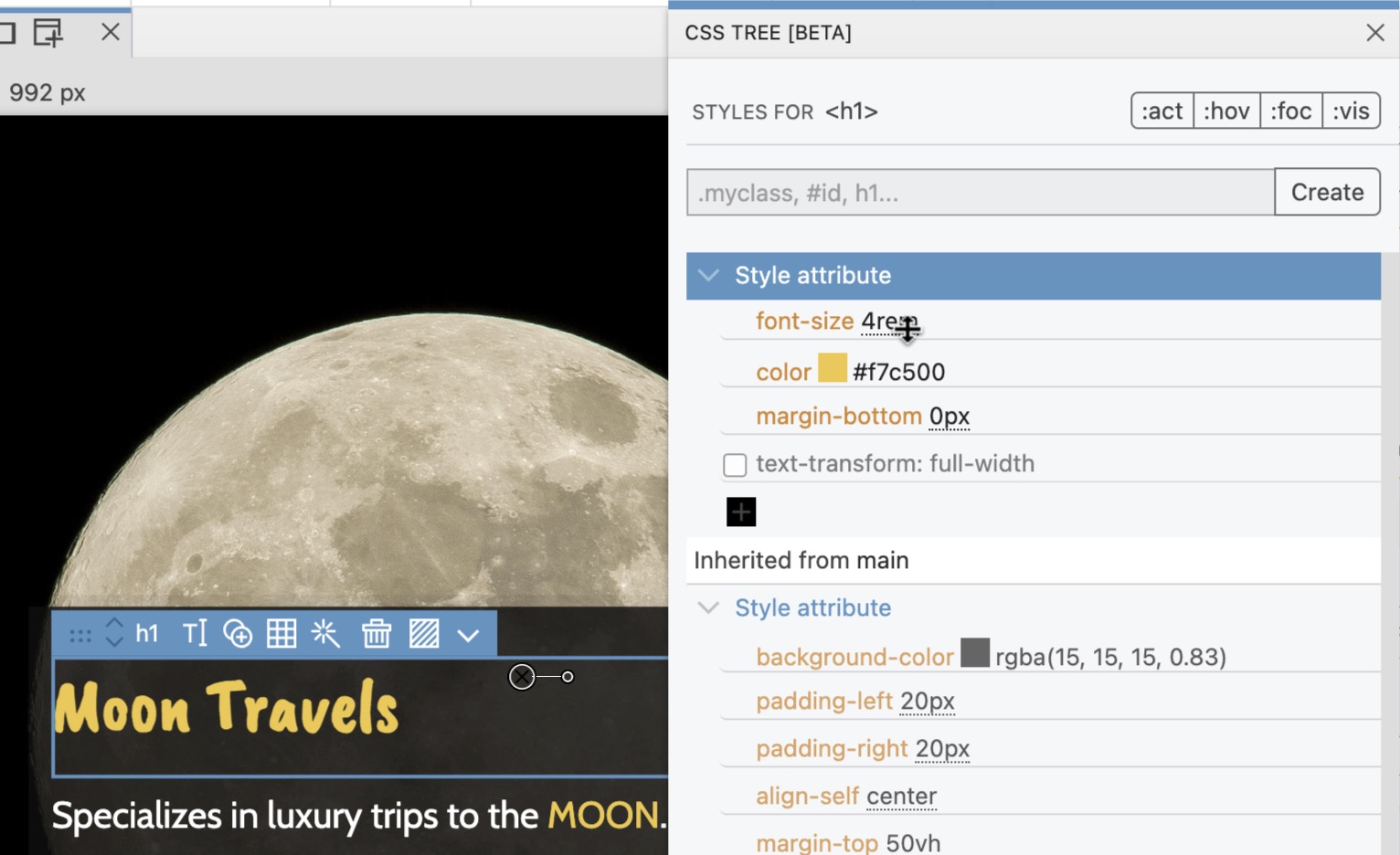Click the inherited Style attribute label
This screenshot has height=855, width=1400.
(812, 607)
